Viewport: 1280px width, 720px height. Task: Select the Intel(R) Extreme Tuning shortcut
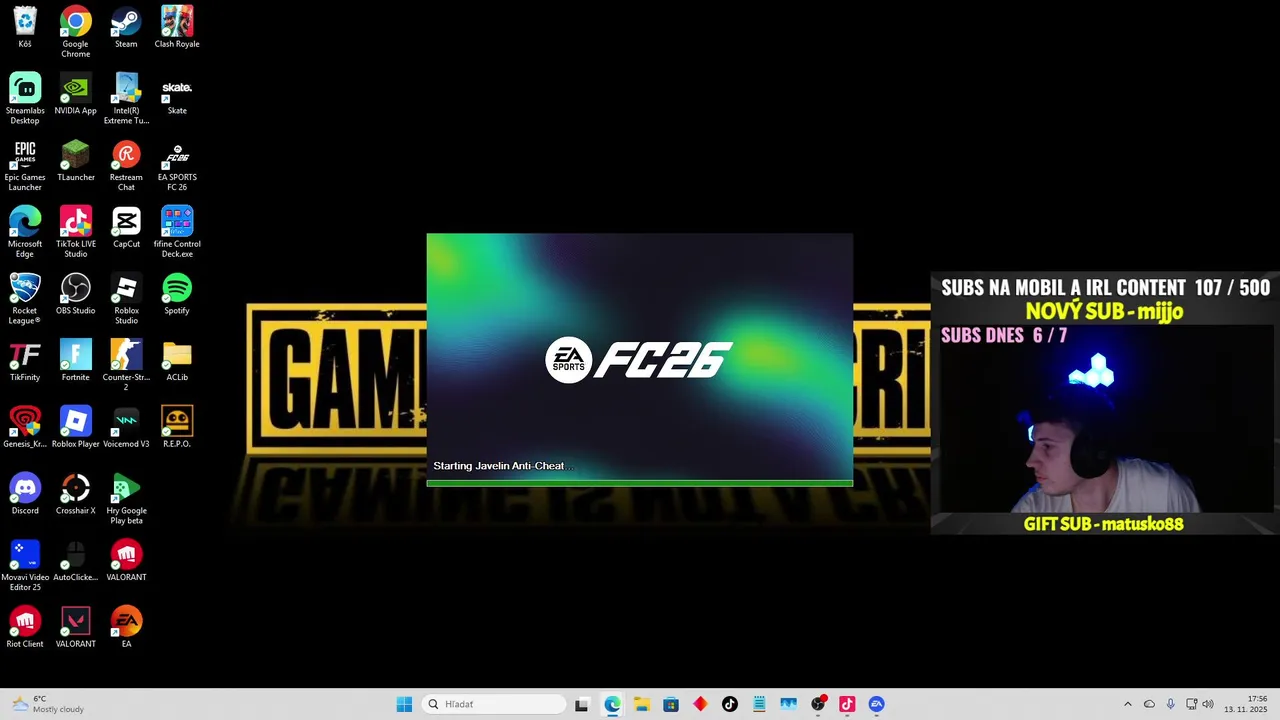[x=126, y=98]
